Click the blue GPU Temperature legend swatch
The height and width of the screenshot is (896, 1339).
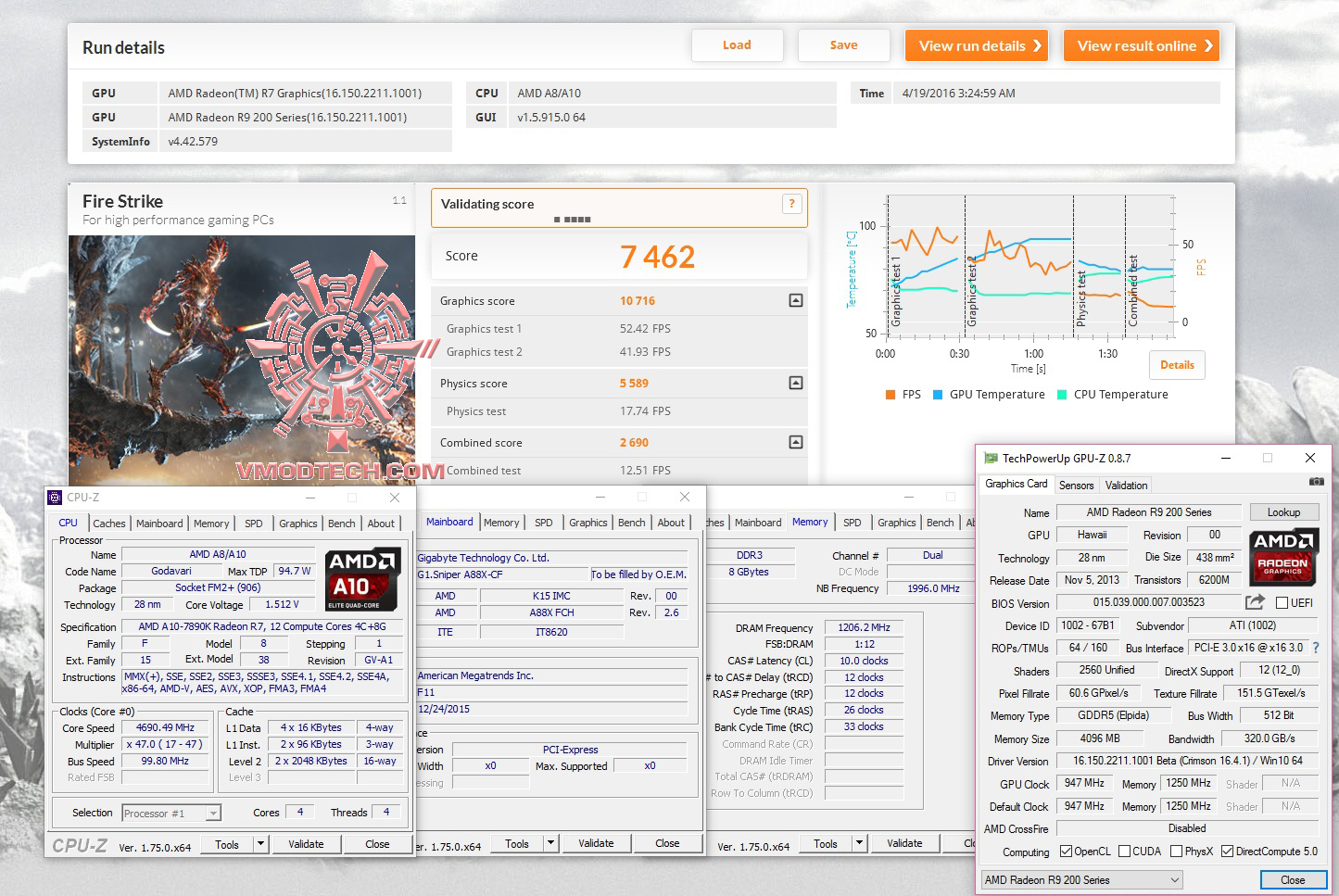(938, 395)
